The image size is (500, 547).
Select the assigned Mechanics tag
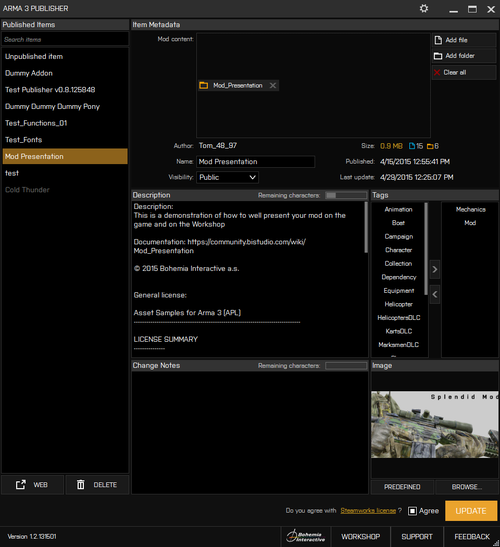[x=470, y=209]
